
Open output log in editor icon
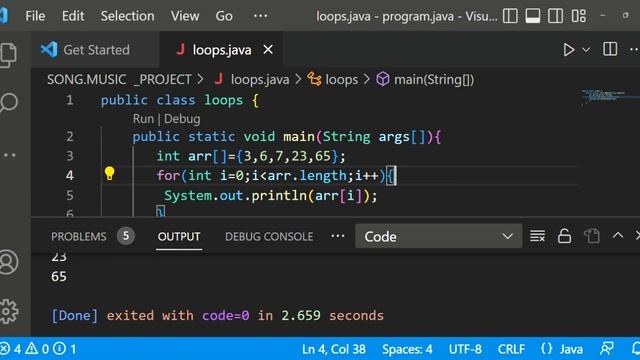pos(591,236)
